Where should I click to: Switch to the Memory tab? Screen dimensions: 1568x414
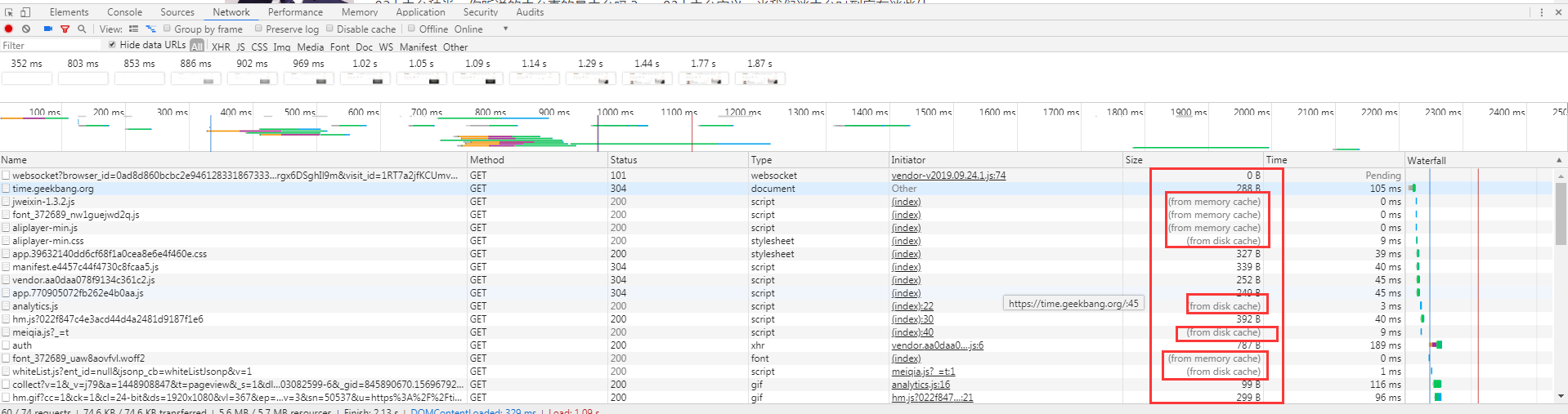click(360, 12)
